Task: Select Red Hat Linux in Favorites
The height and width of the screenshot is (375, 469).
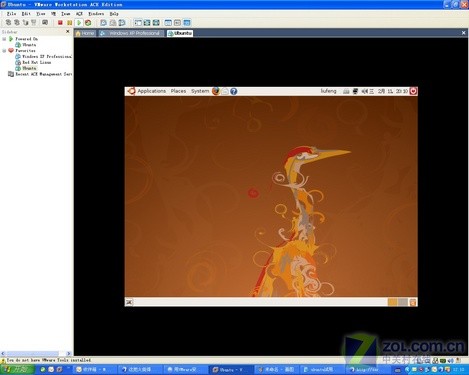Action: pos(36,62)
